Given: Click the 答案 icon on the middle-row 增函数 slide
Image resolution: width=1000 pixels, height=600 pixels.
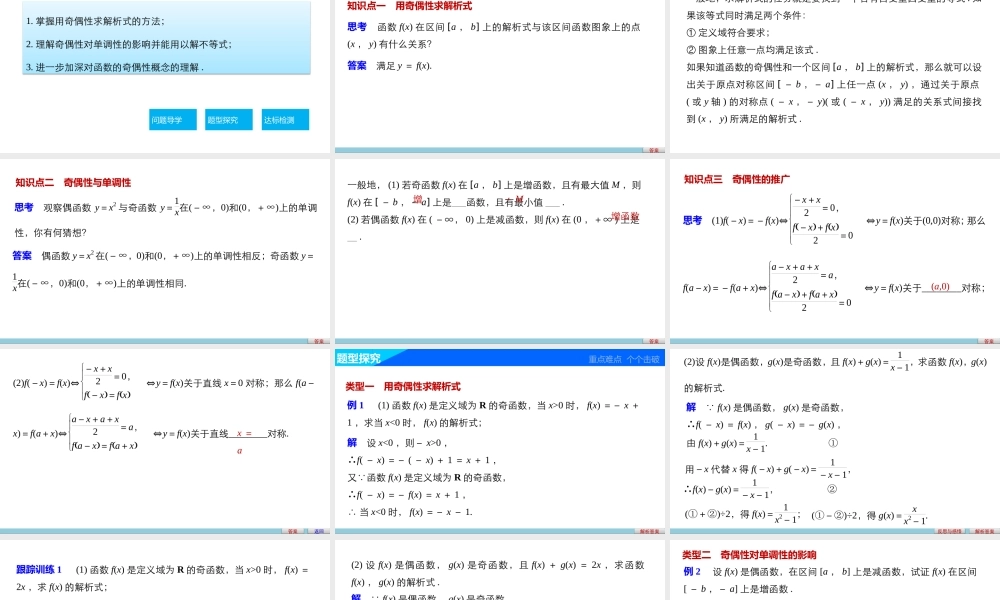Looking at the screenshot, I should [653, 339].
